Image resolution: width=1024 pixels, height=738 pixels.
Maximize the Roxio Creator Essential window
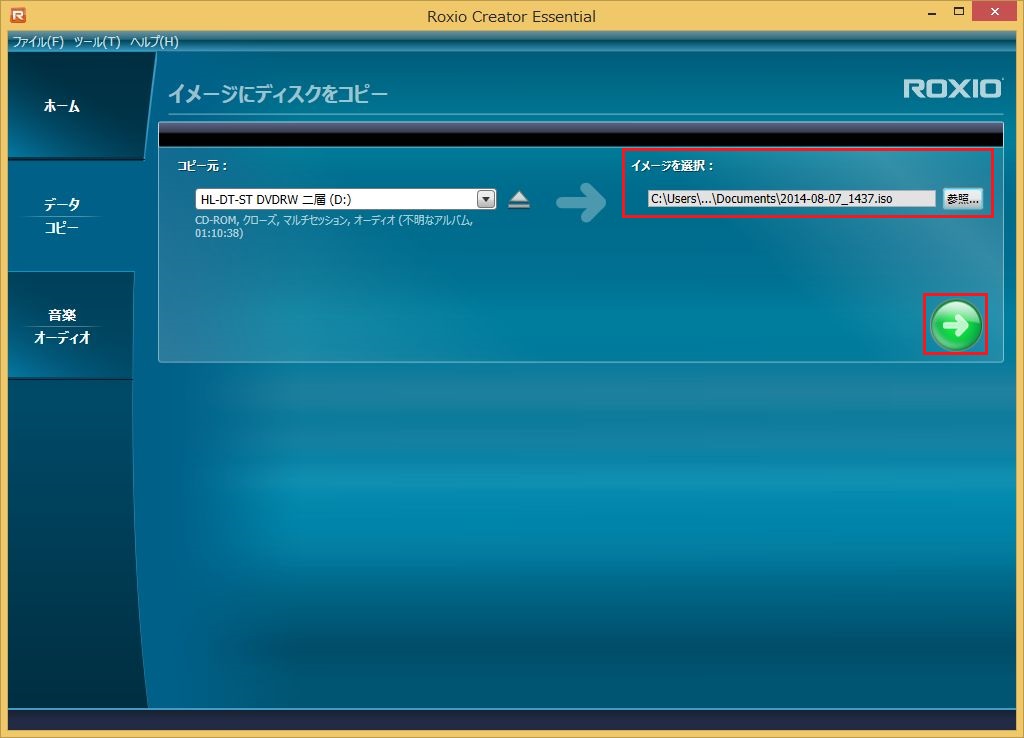(x=958, y=14)
